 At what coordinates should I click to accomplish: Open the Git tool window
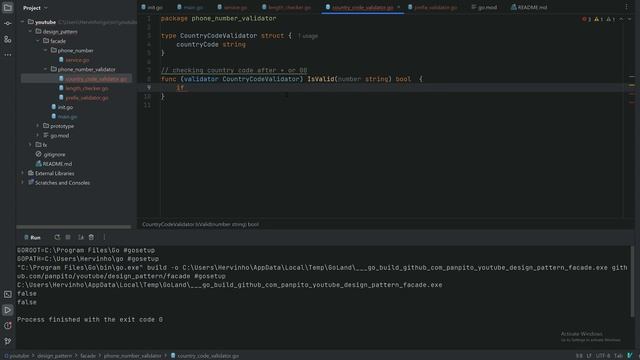8,341
